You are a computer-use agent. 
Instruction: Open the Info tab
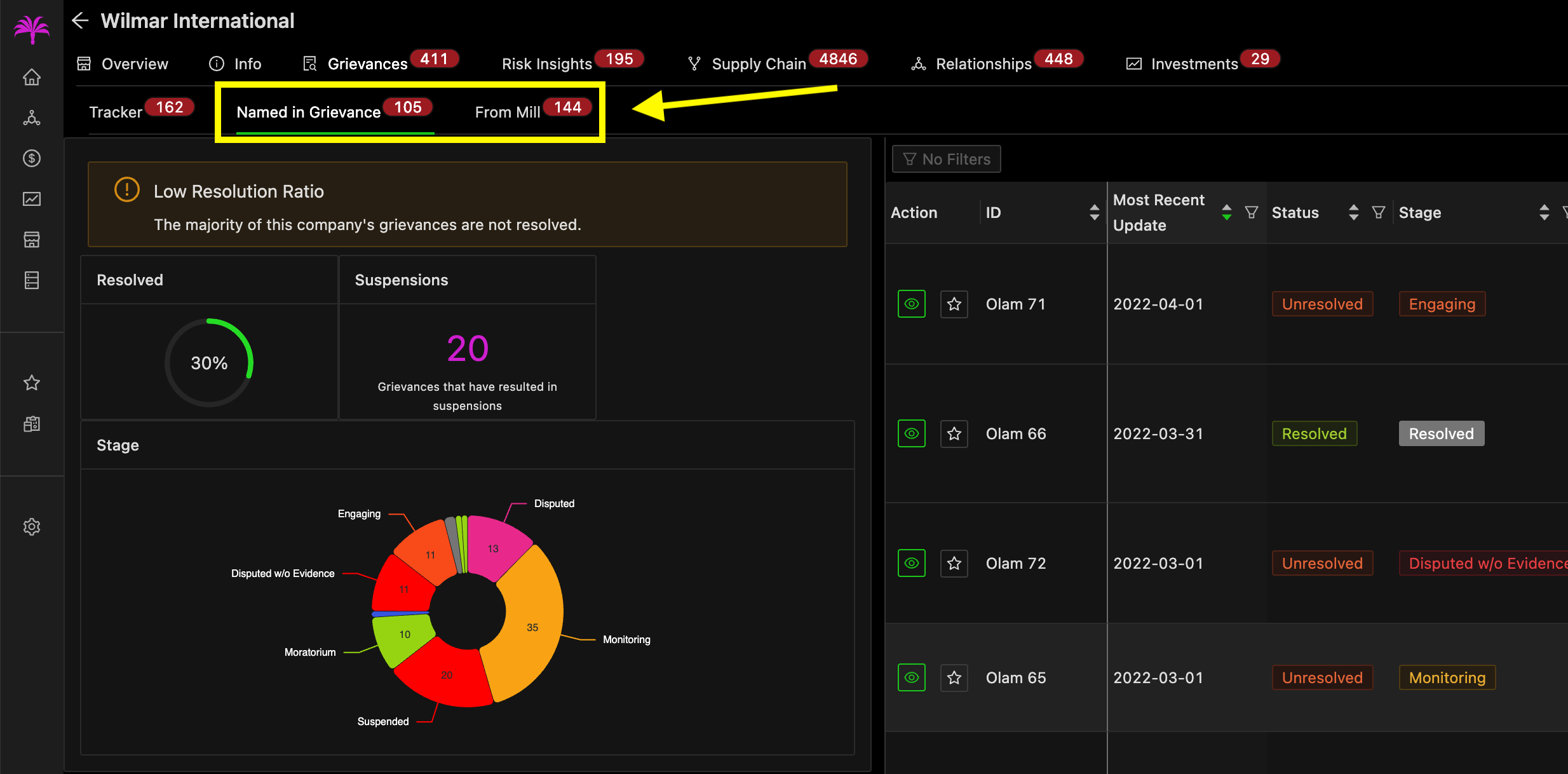tap(235, 64)
